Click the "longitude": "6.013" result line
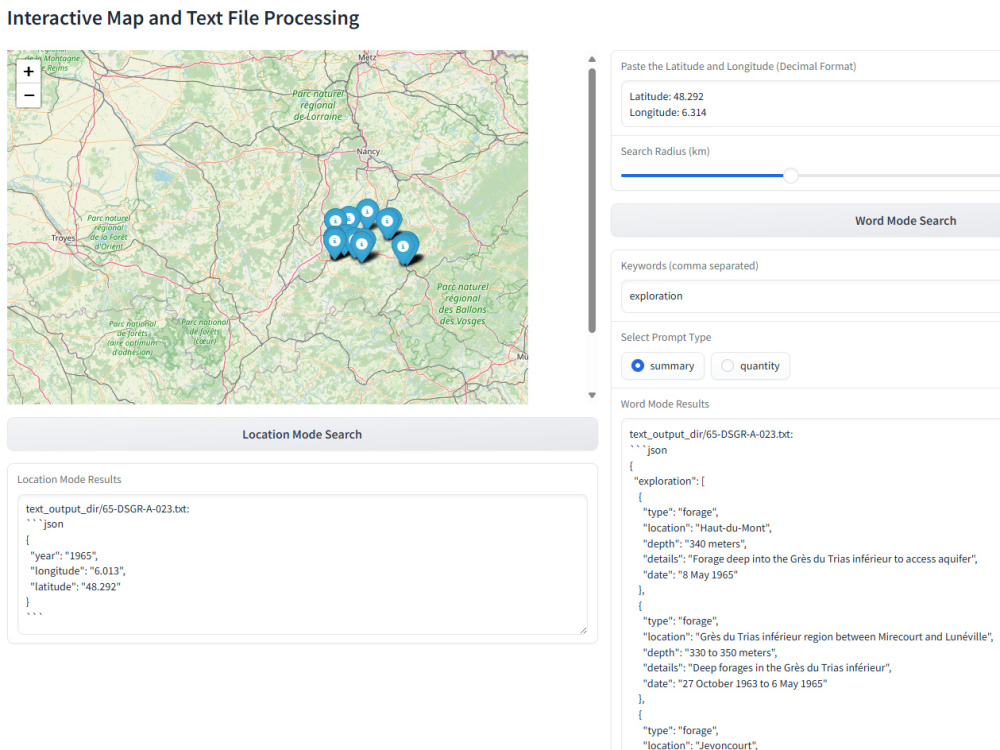The image size is (1000, 750). [x=78, y=571]
